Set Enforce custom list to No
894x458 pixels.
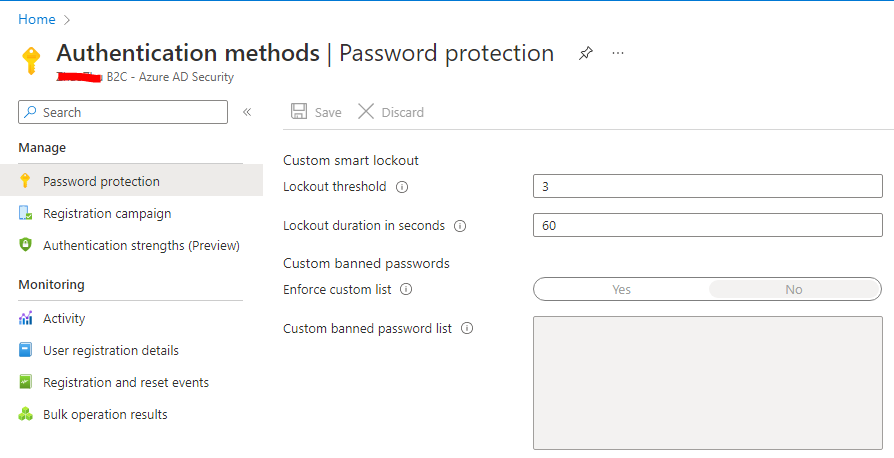(x=794, y=289)
